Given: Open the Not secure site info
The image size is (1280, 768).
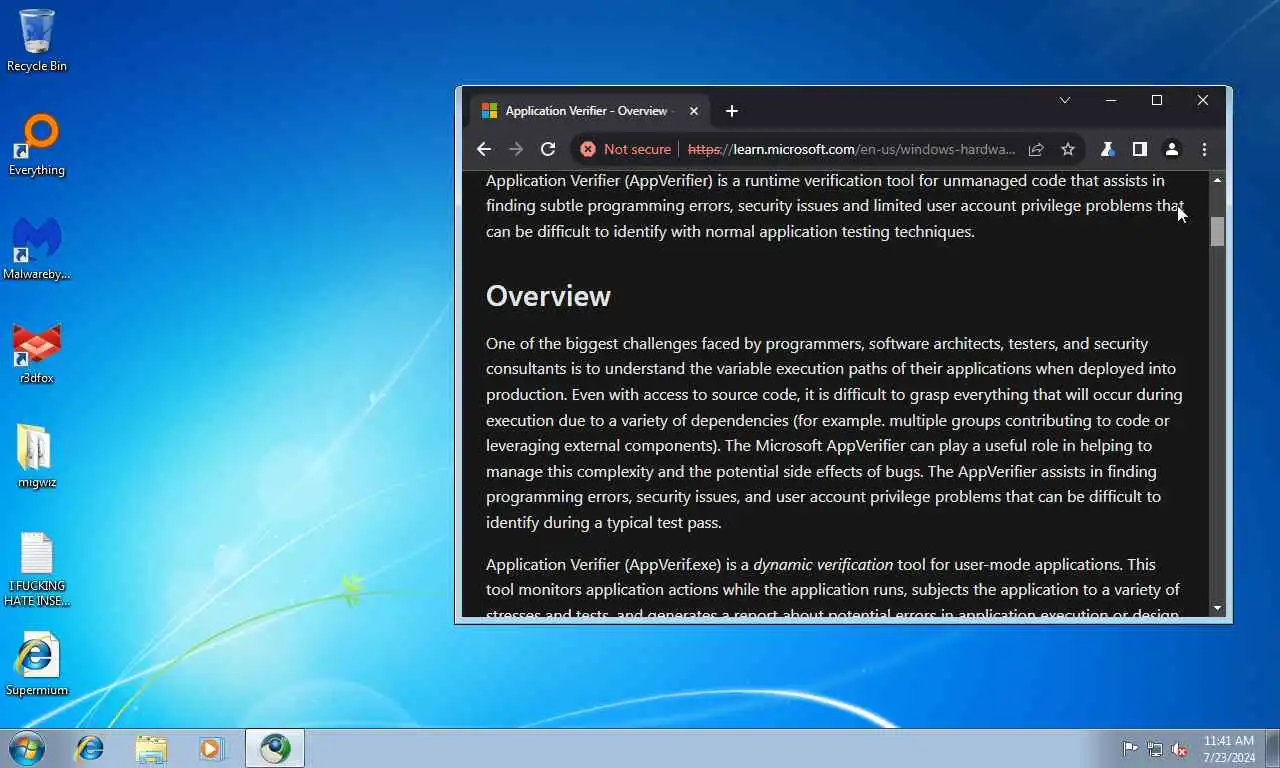Looking at the screenshot, I should coord(626,149).
